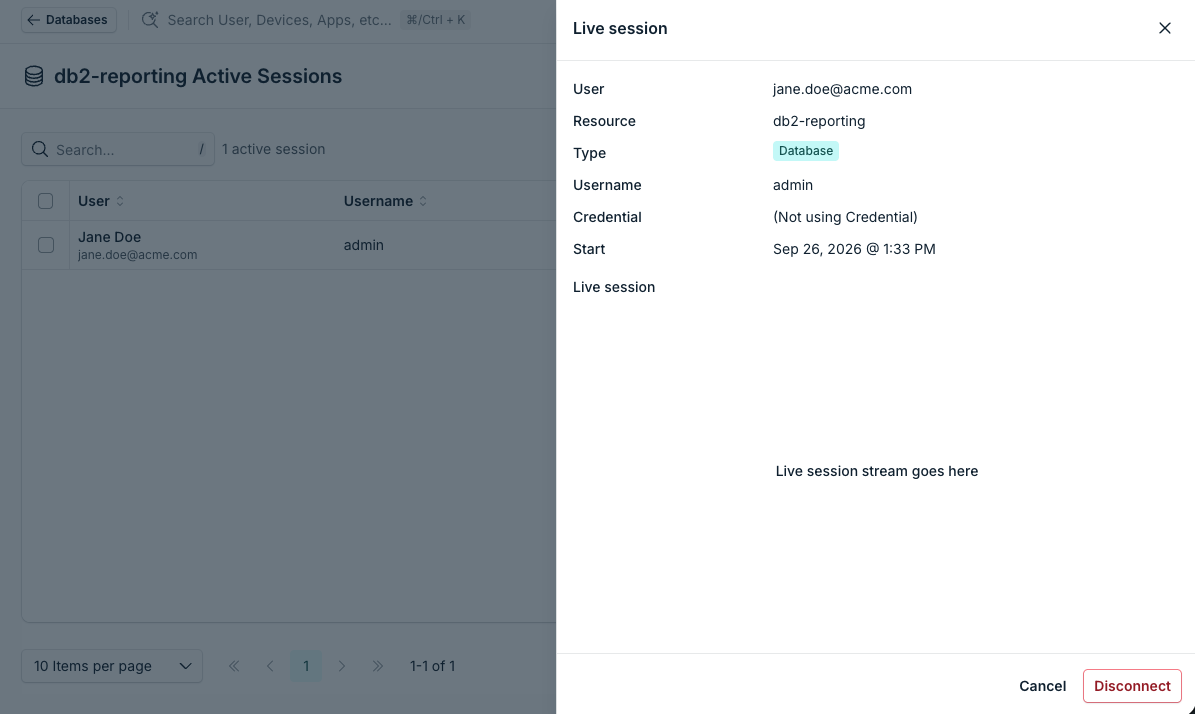Click the Database type badge
The image size is (1195, 714).
pyautogui.click(x=806, y=151)
